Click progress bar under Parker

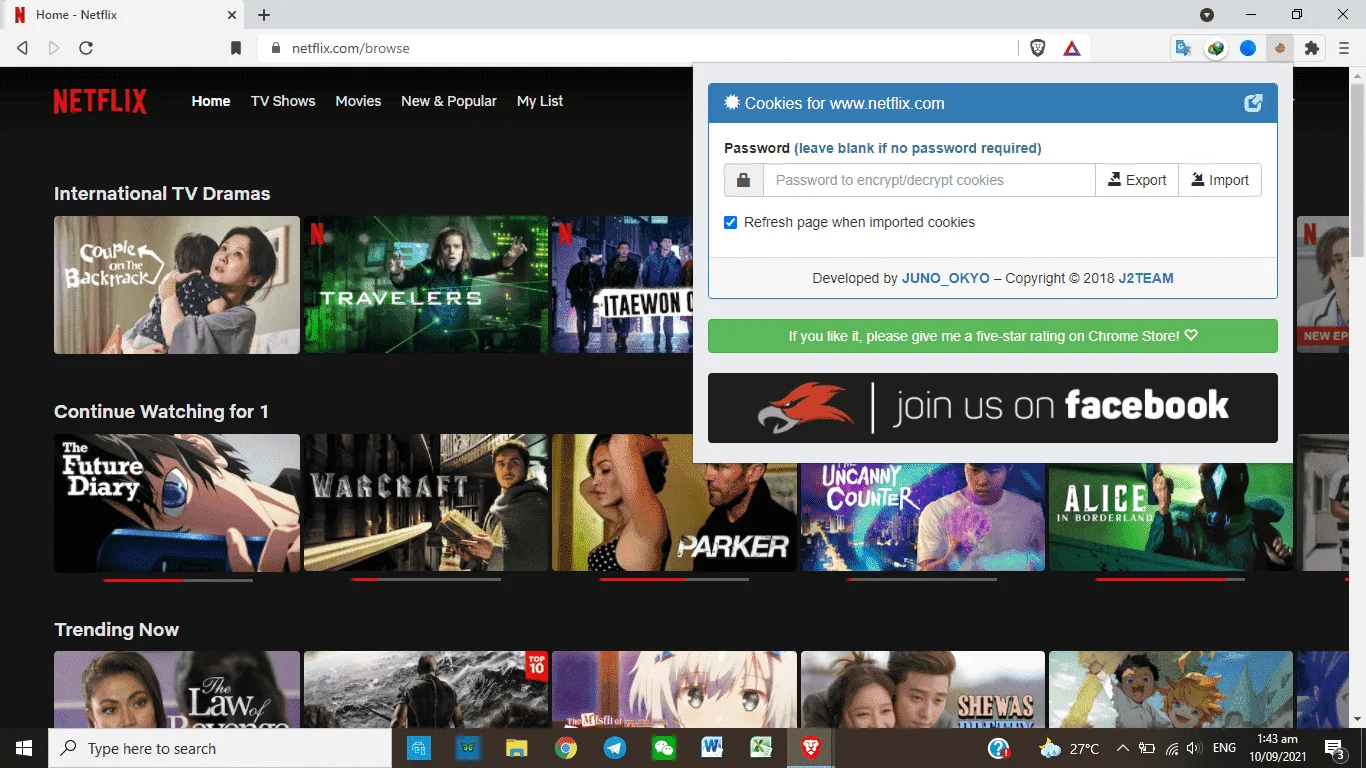[x=675, y=580]
